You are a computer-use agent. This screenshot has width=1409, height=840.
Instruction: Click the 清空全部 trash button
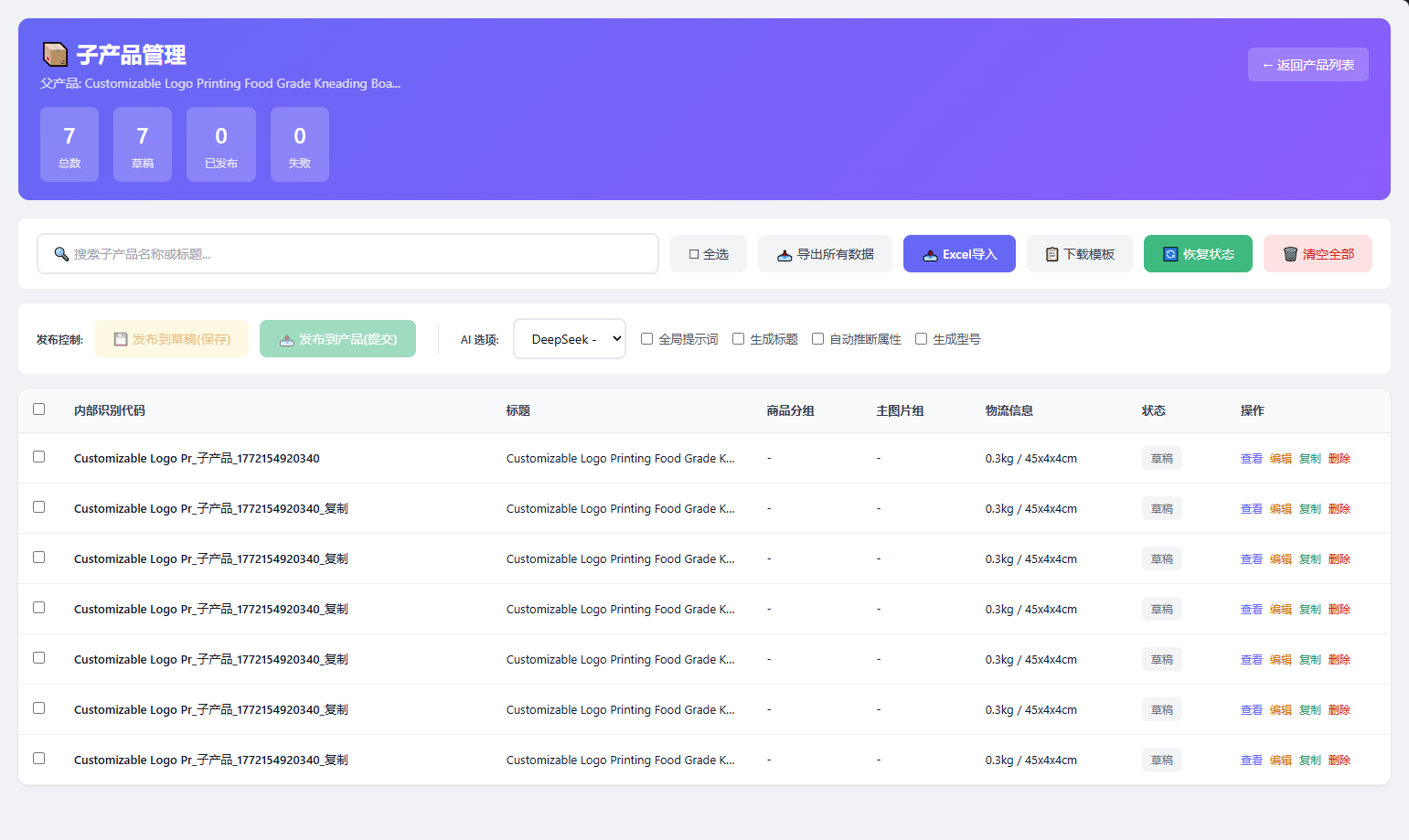(x=1318, y=254)
